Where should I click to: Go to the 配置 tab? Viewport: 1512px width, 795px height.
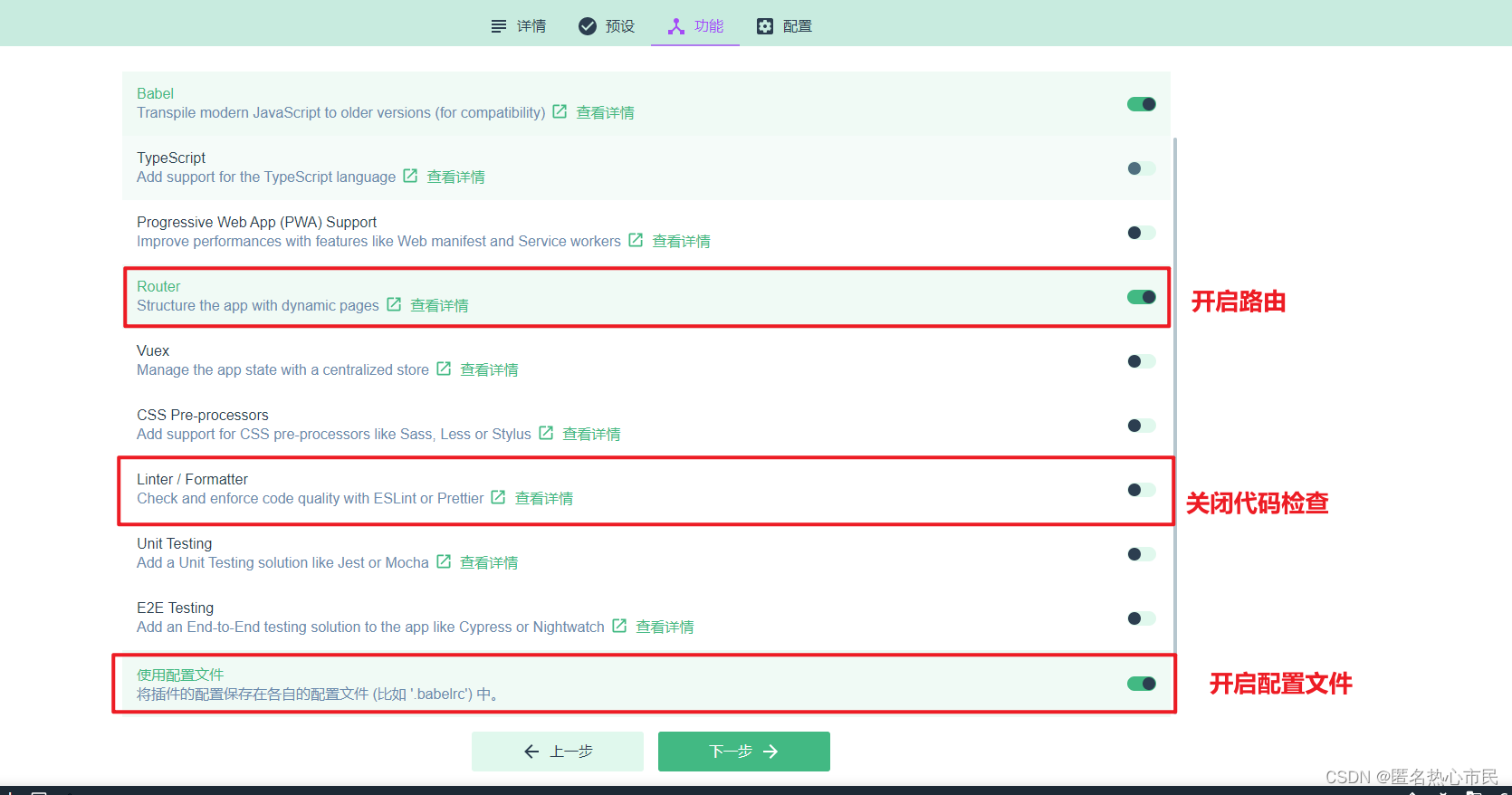[785, 26]
